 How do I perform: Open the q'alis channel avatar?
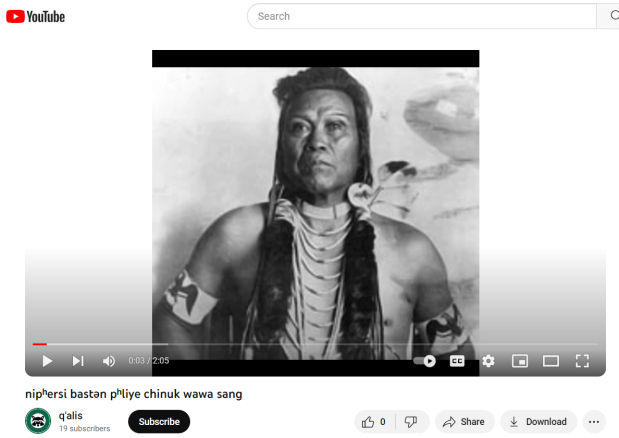(38, 421)
